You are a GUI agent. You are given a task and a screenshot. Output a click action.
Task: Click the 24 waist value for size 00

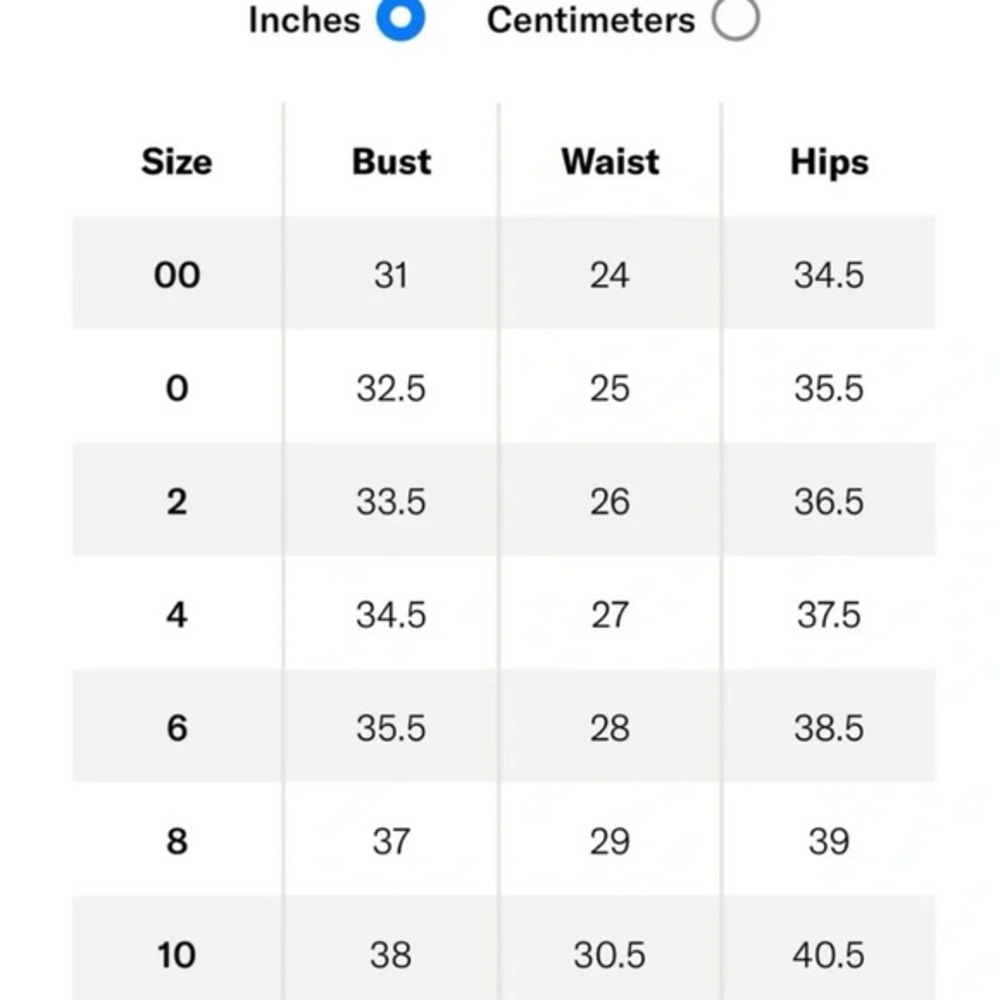610,276
